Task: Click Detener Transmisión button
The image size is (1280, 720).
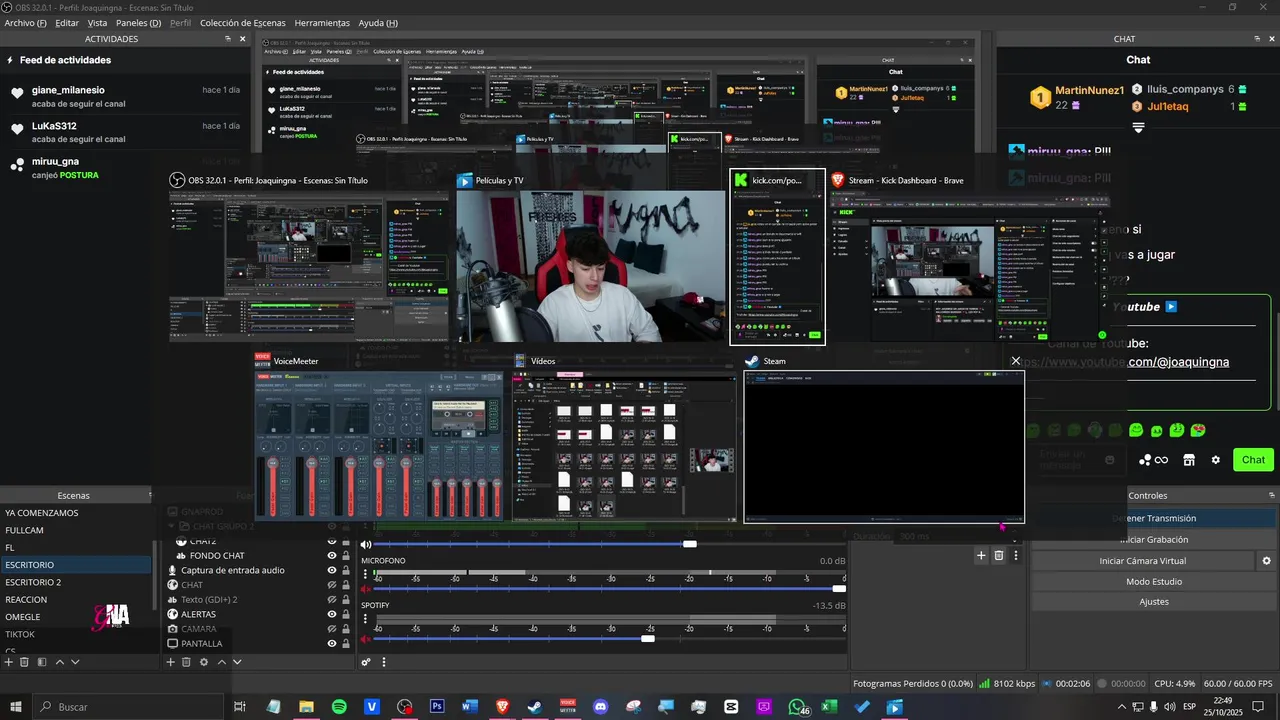Action: coord(1154,518)
